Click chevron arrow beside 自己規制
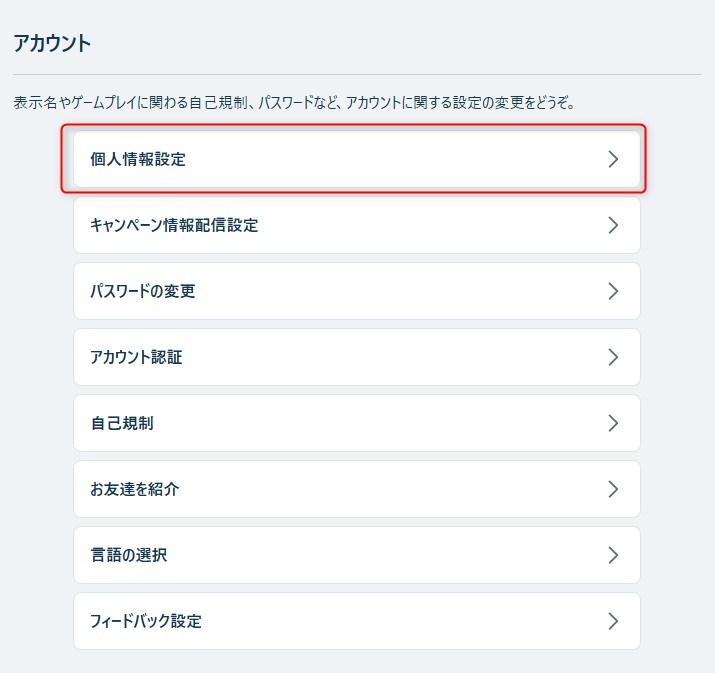Screen dimensions: 715x673 coord(613,423)
